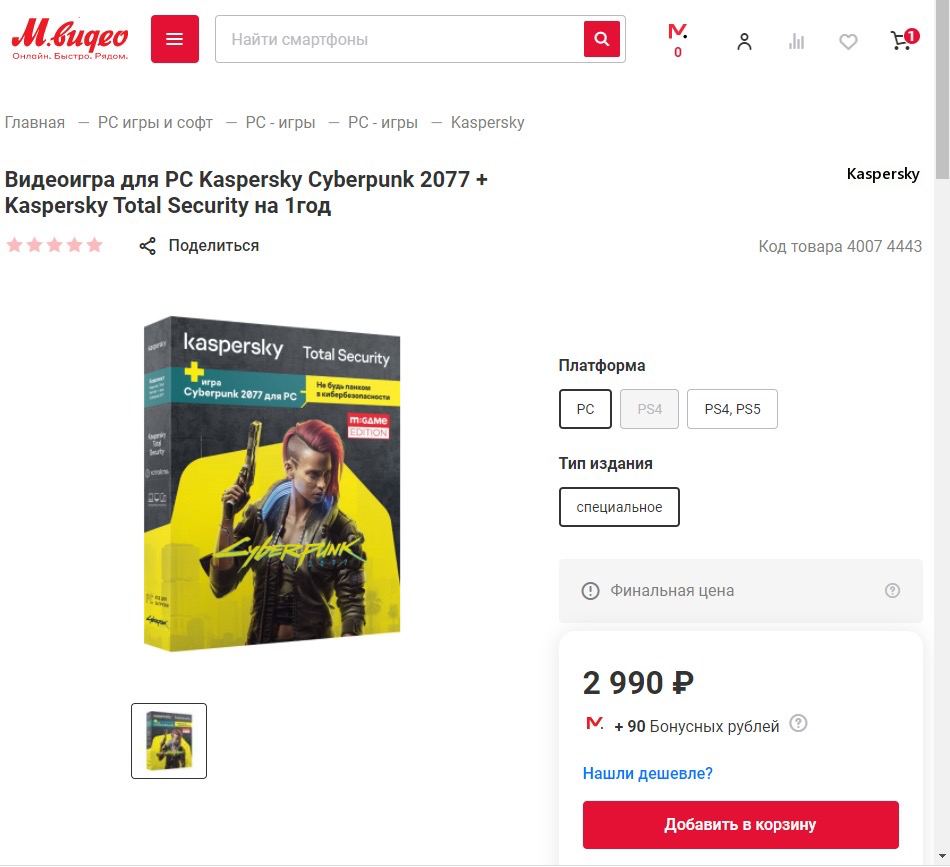Open the M bonus points icon
950x867 pixels.
[x=677, y=40]
